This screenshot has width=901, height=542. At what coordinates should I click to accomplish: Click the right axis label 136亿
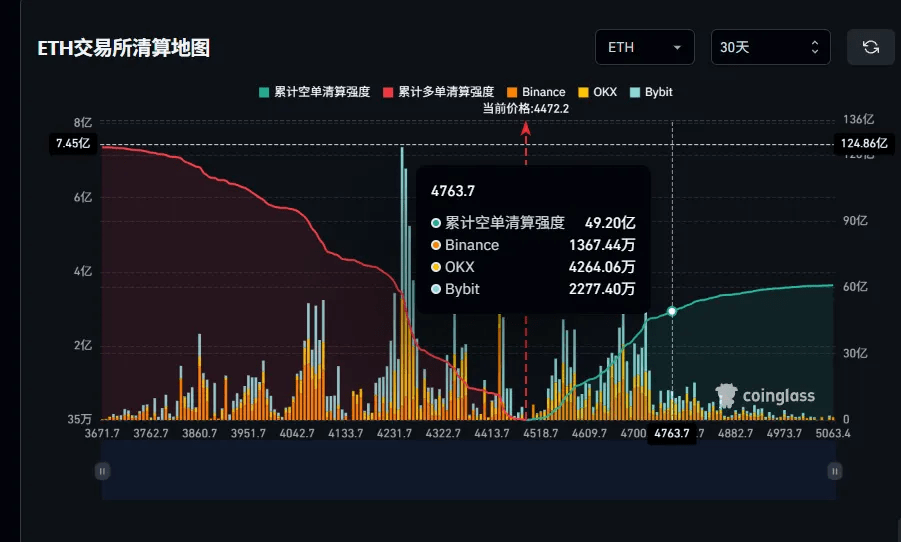coord(858,120)
